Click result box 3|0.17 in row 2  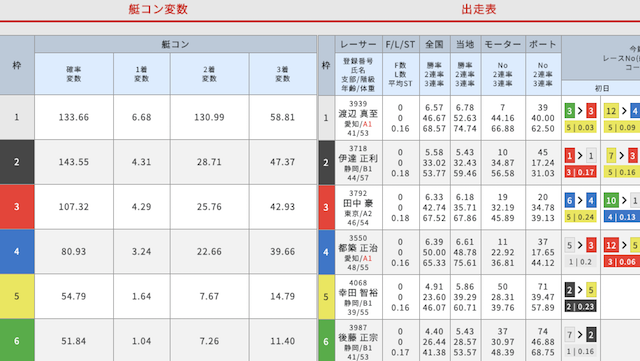coord(580,172)
